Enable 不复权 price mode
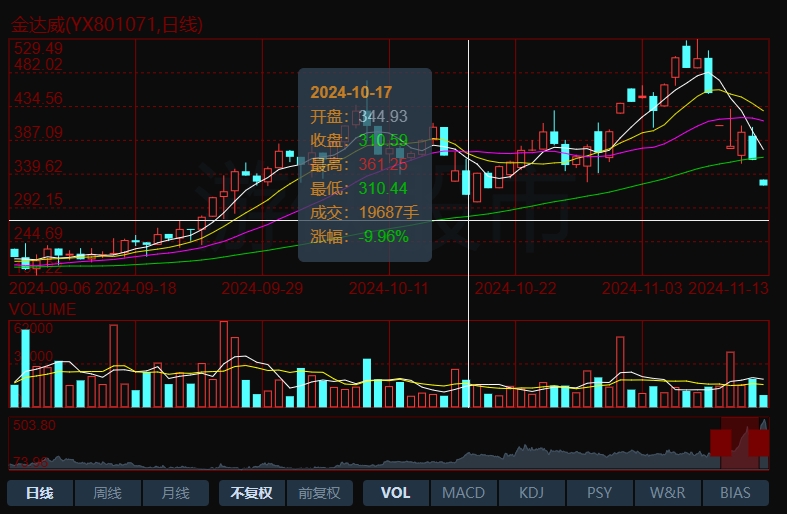787x514 pixels. [251, 493]
